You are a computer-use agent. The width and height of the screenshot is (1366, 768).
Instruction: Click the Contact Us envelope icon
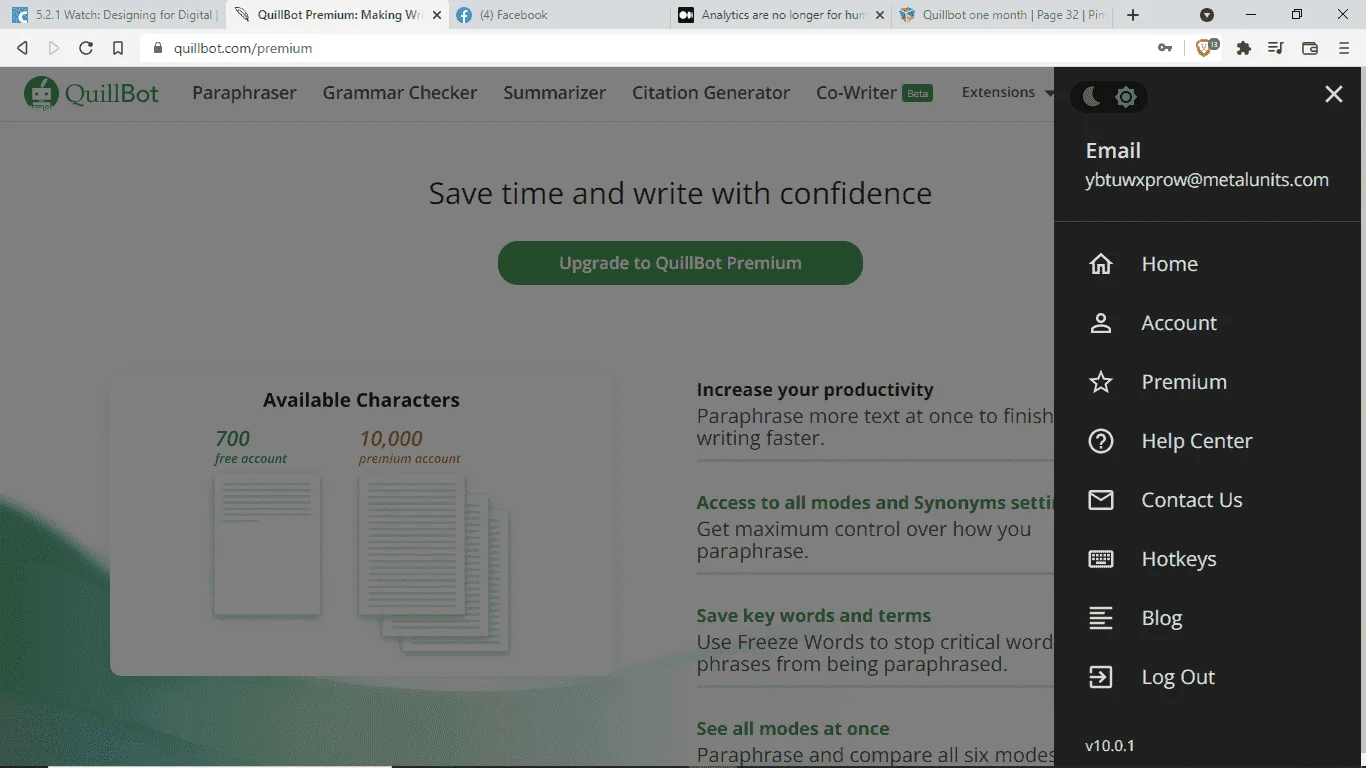point(1101,500)
